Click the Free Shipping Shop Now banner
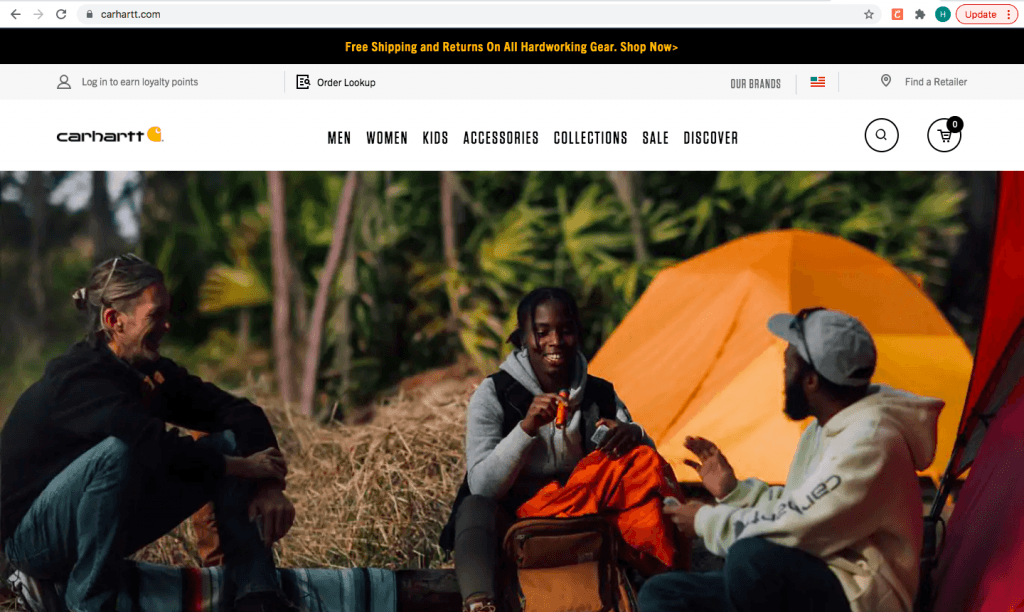This screenshot has width=1024, height=612. [511, 47]
